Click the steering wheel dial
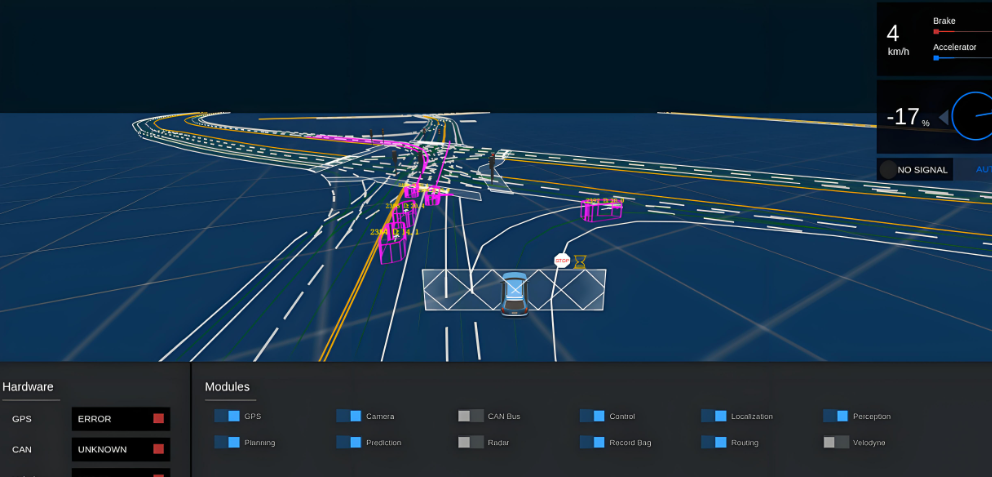Screen dimensions: 992x477 [x=973, y=116]
